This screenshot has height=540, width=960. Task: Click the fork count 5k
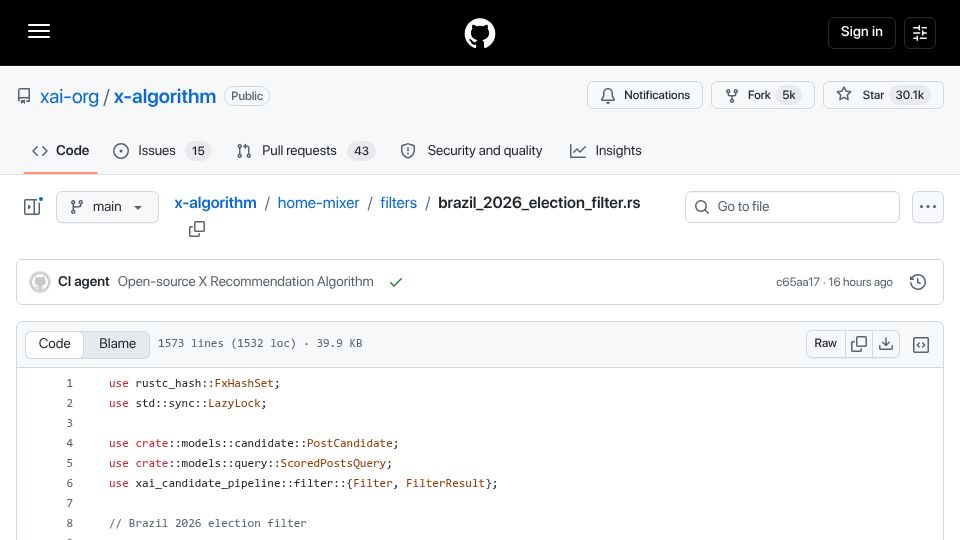(x=789, y=95)
